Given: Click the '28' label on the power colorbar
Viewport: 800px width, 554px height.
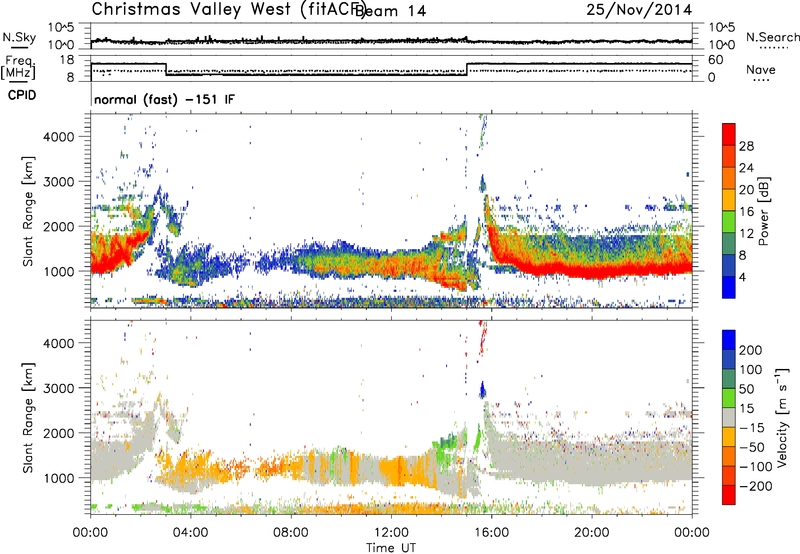Looking at the screenshot, I should point(746,146).
